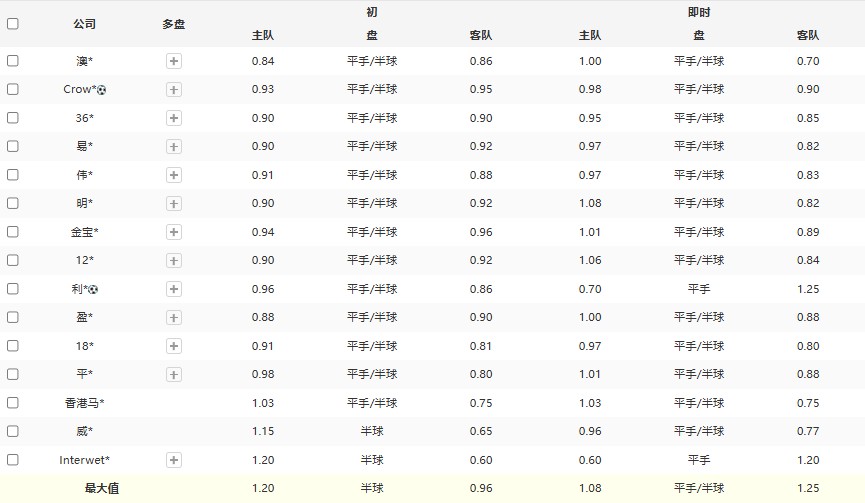865x503 pixels.
Task: Expand the 伟* row multi-handicap details
Action: click(x=174, y=175)
